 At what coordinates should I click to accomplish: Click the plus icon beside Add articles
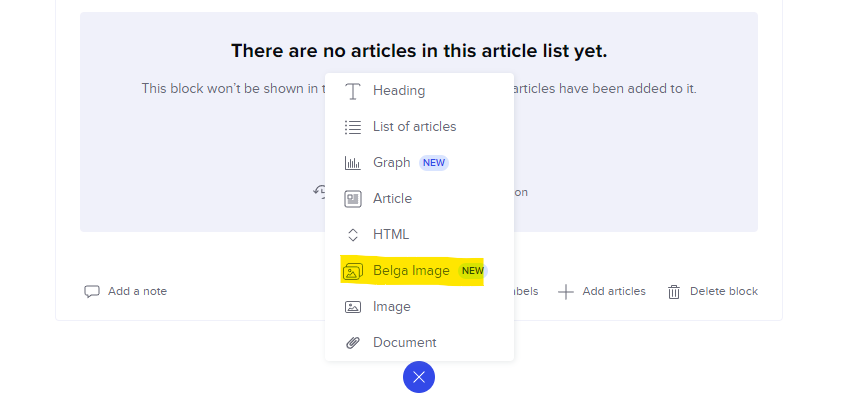click(x=566, y=292)
